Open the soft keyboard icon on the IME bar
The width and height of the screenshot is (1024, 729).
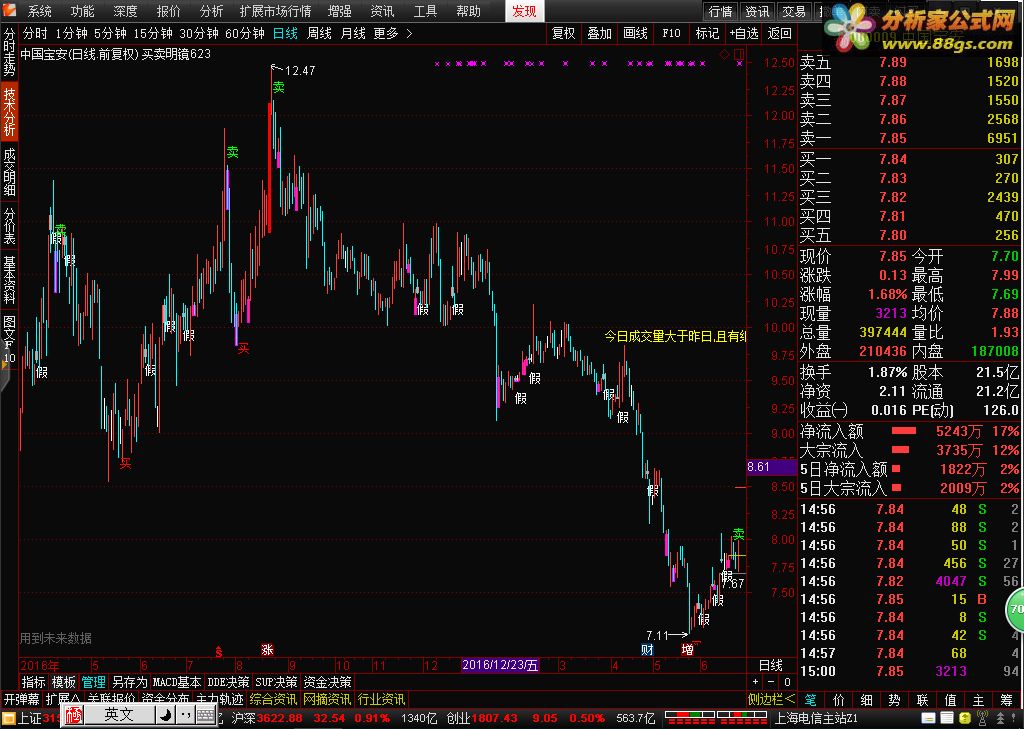[x=205, y=716]
